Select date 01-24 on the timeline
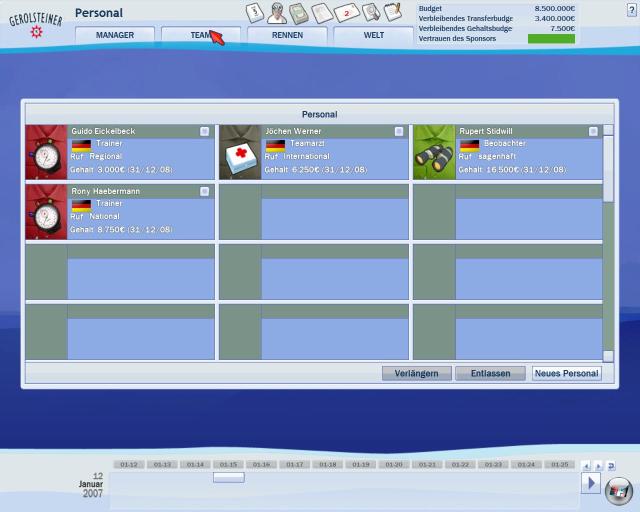The height and width of the screenshot is (512, 640). pos(526,465)
